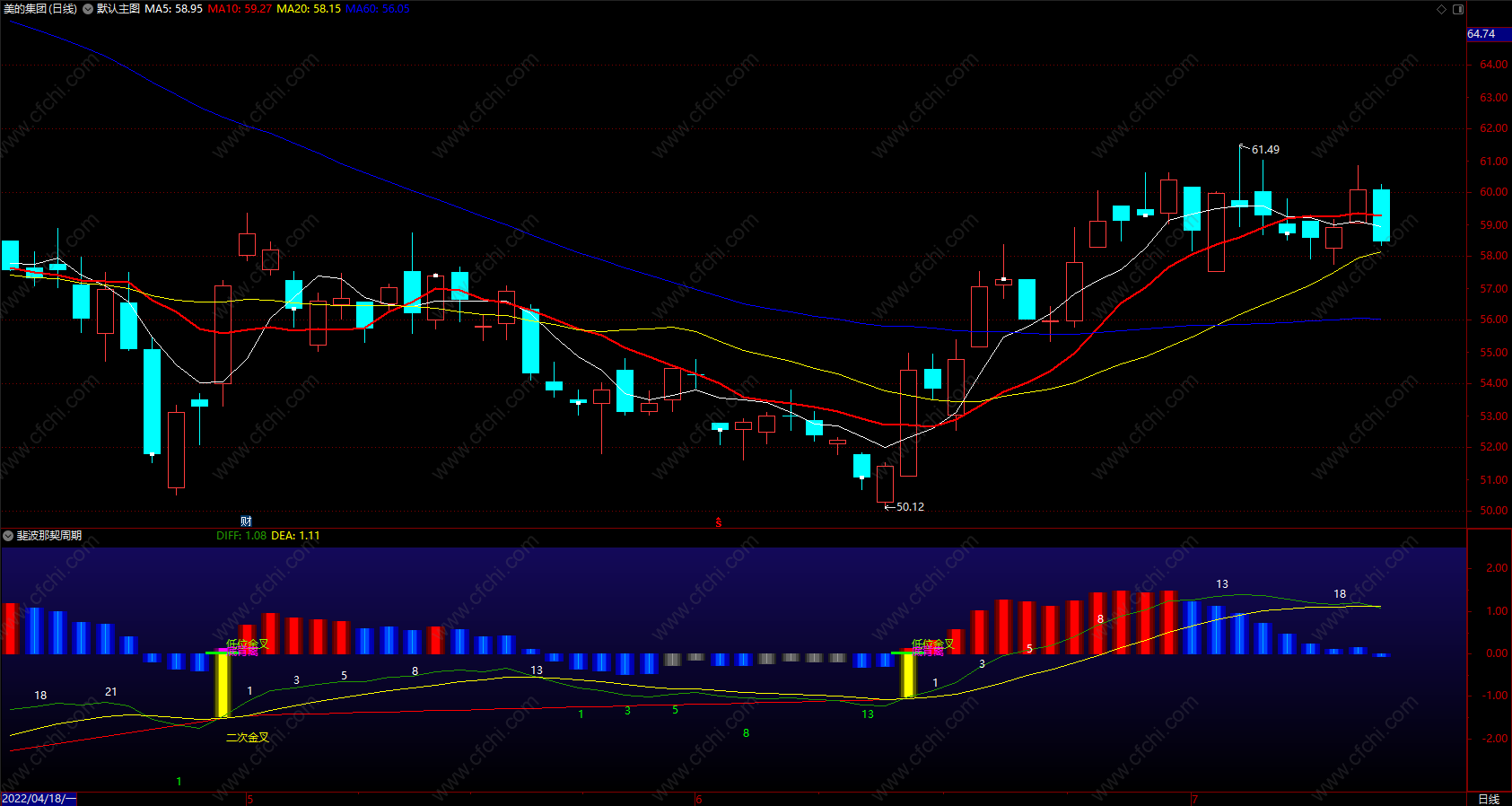This screenshot has height=806, width=1512.
Task: Click the month 5 marker on time axis
Action: click(x=250, y=799)
